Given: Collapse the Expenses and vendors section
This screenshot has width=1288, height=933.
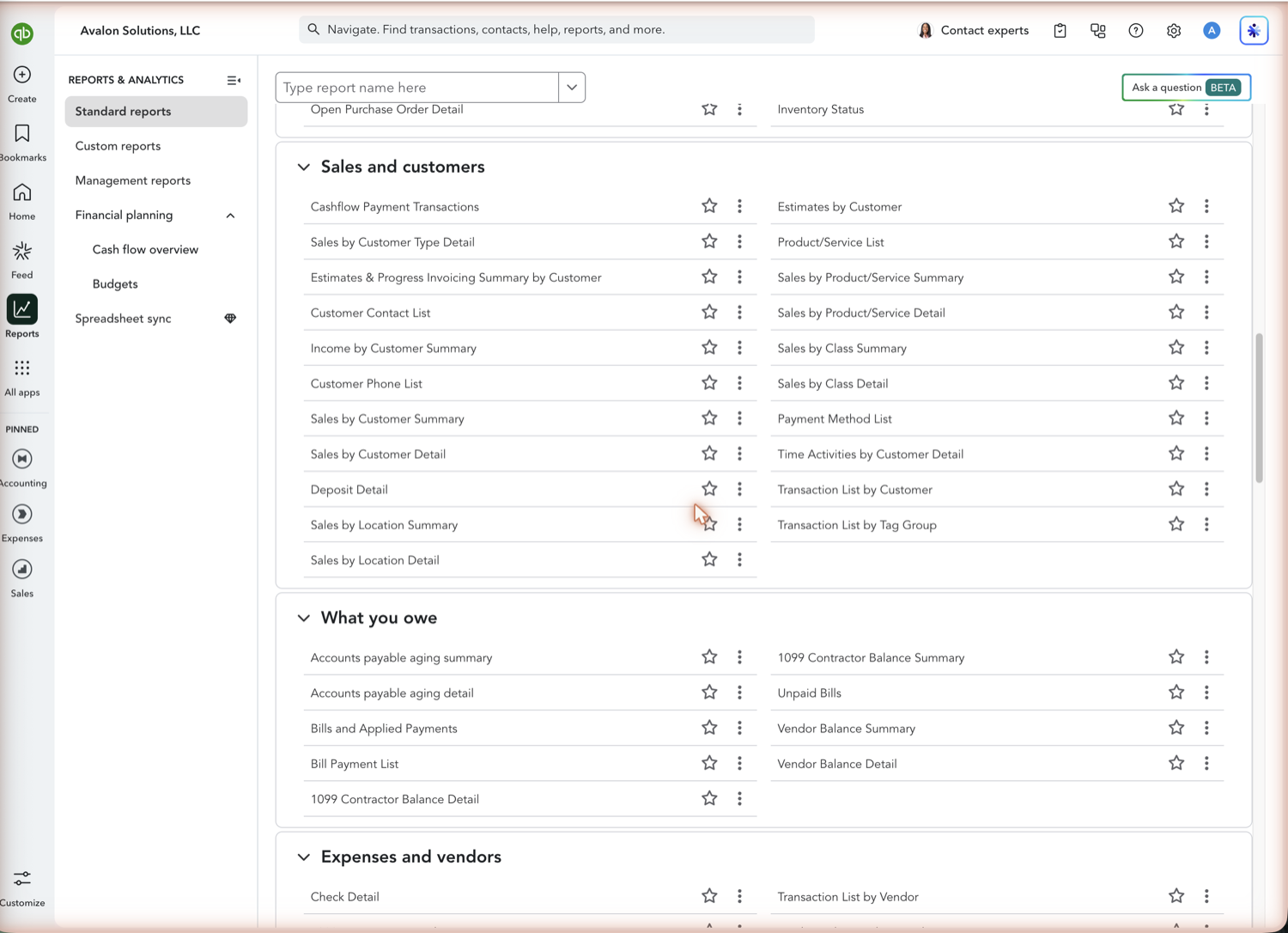Looking at the screenshot, I should click(304, 857).
